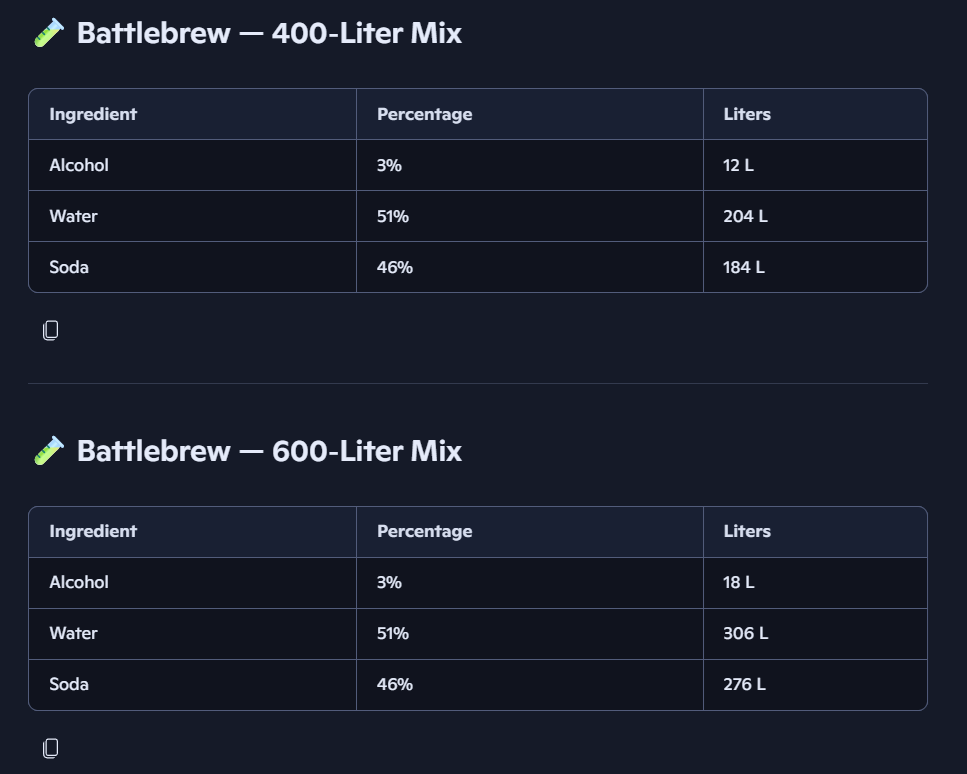The image size is (967, 774).
Task: Click Liters header in 400-Liter table
Action: click(747, 114)
